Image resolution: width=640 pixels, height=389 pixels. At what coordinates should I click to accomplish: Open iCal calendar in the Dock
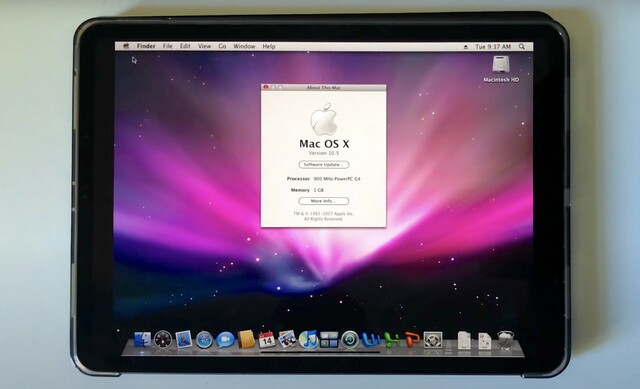(267, 340)
